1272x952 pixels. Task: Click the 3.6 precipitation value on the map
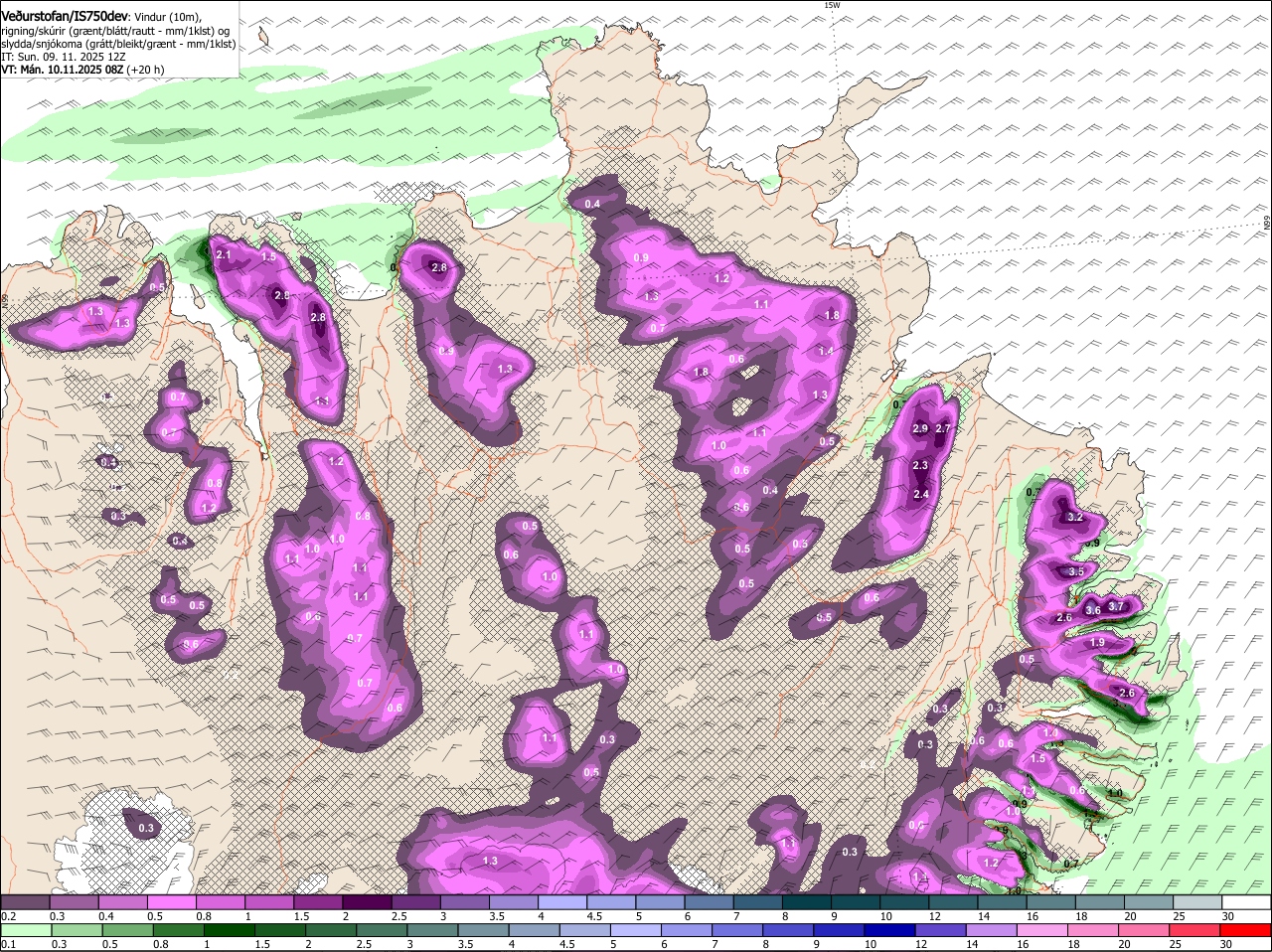(x=1093, y=610)
